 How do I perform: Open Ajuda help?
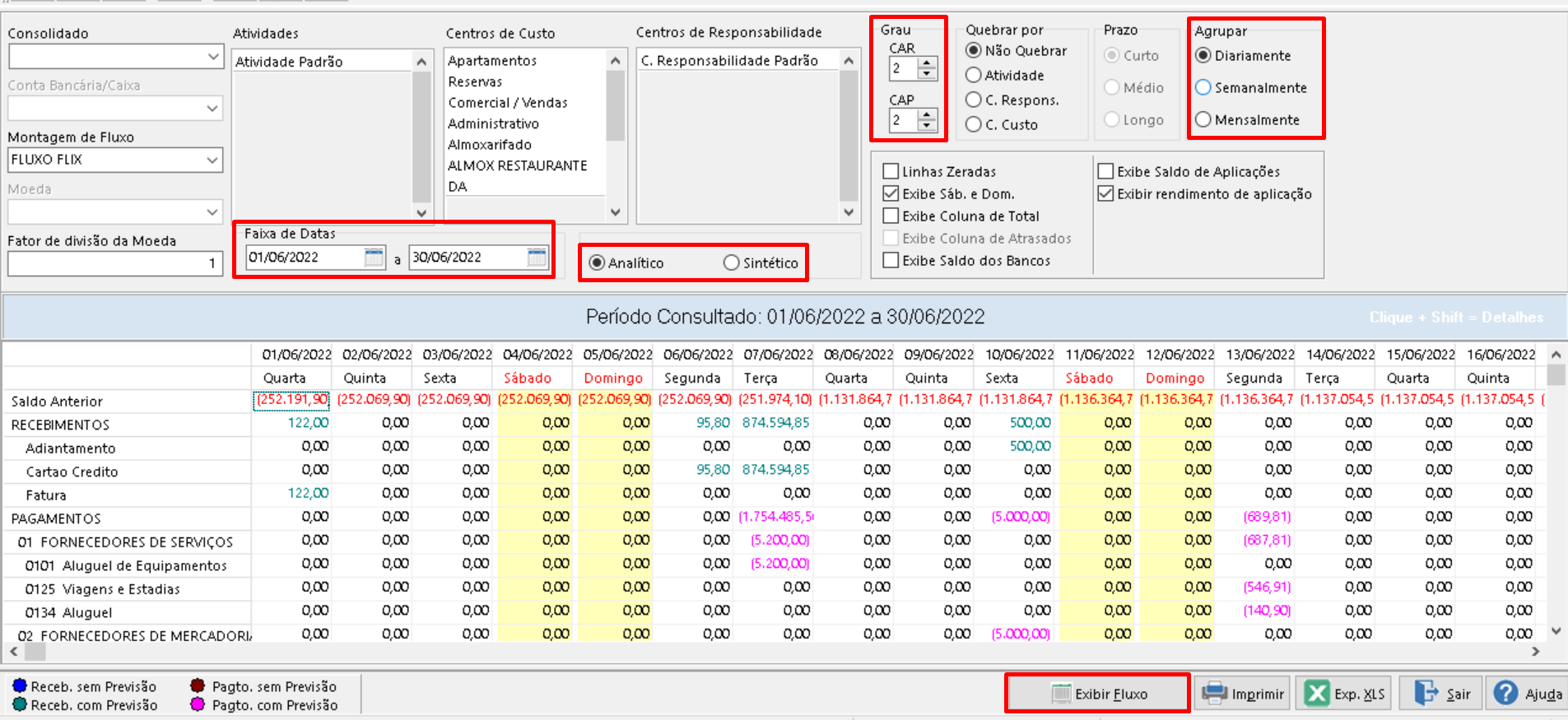[x=1527, y=694]
